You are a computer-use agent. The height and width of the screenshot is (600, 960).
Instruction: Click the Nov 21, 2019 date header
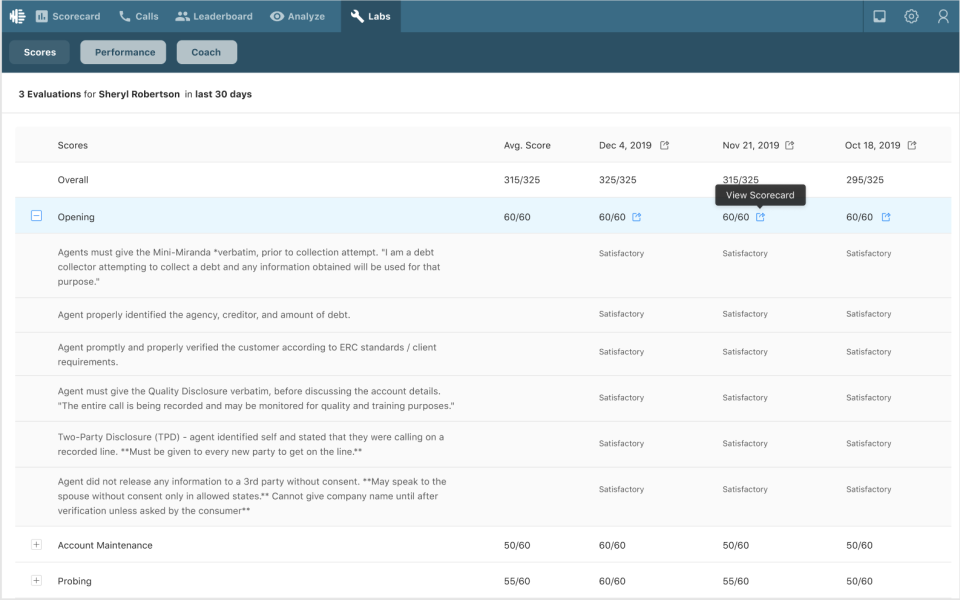[751, 146]
